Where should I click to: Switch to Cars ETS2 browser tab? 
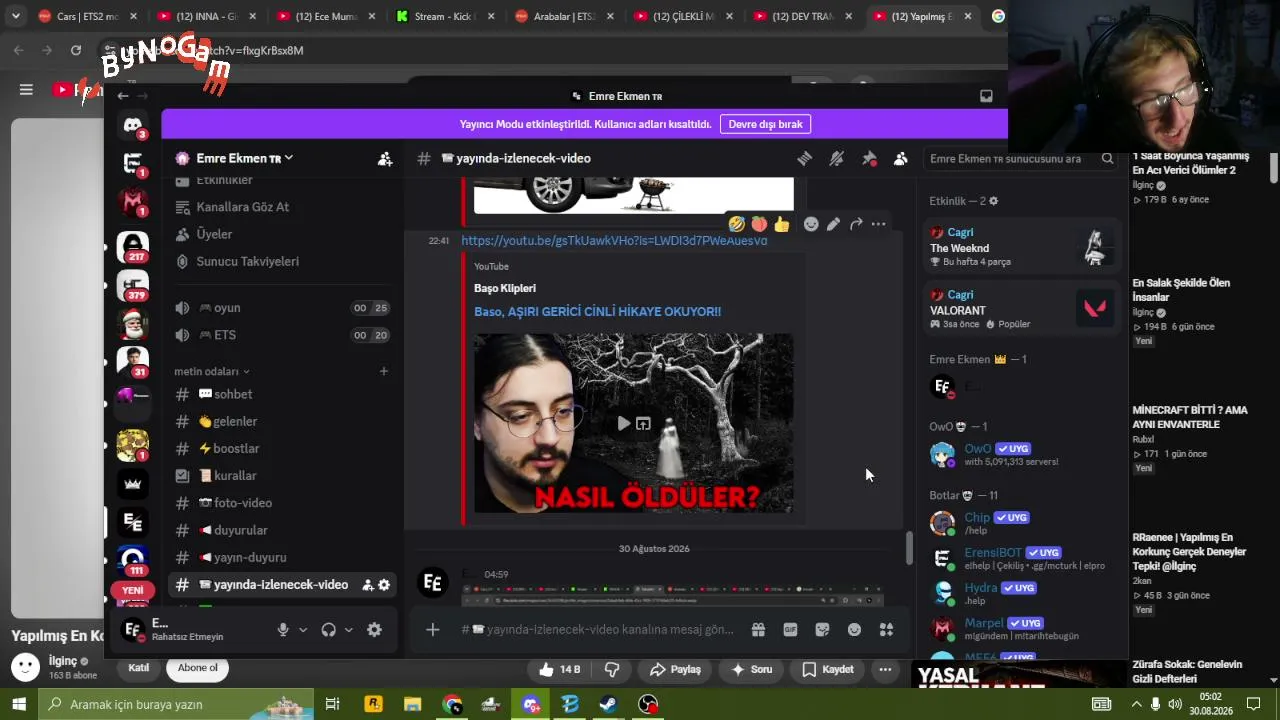pyautogui.click(x=87, y=16)
